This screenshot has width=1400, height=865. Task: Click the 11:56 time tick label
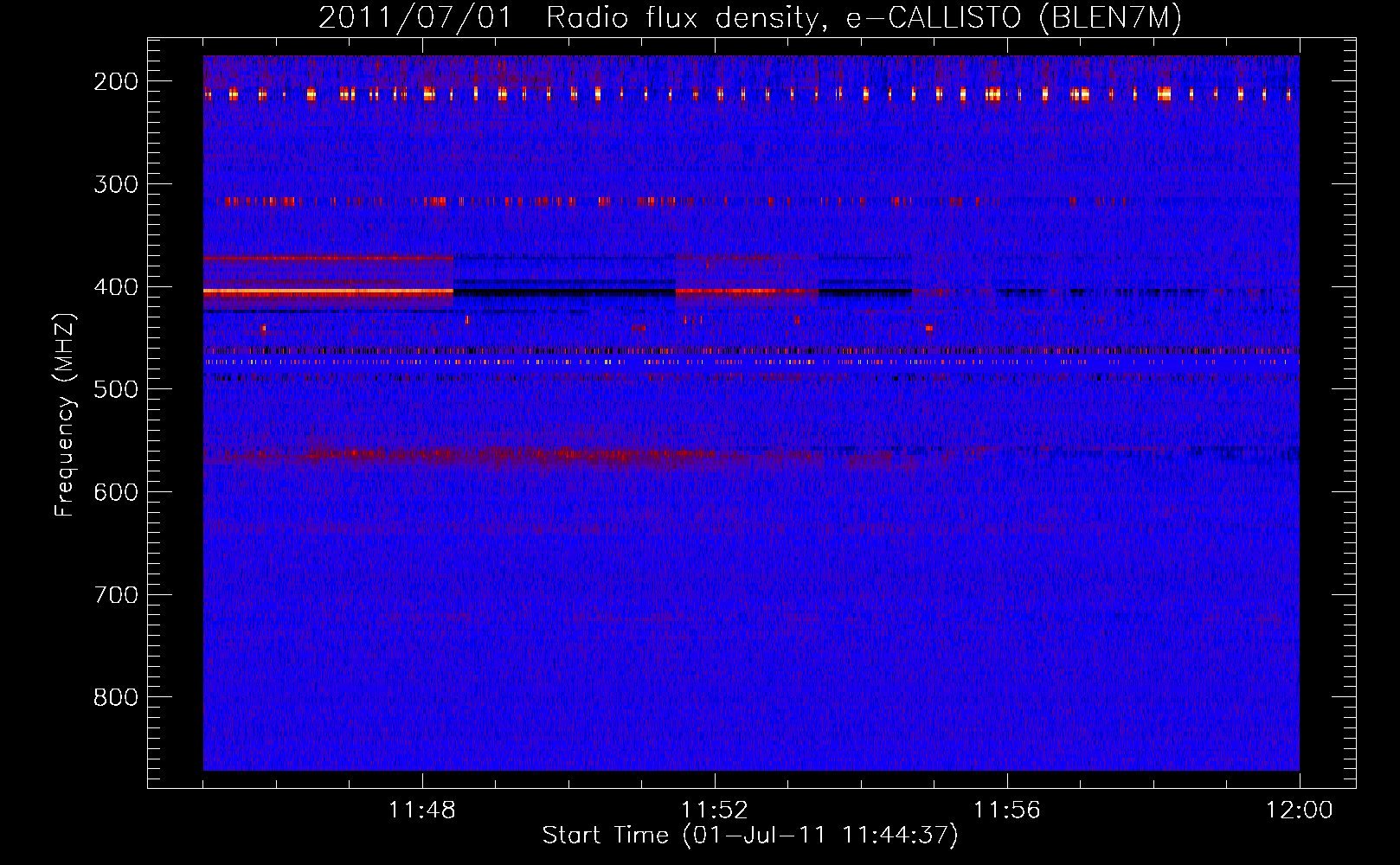coord(1007,811)
